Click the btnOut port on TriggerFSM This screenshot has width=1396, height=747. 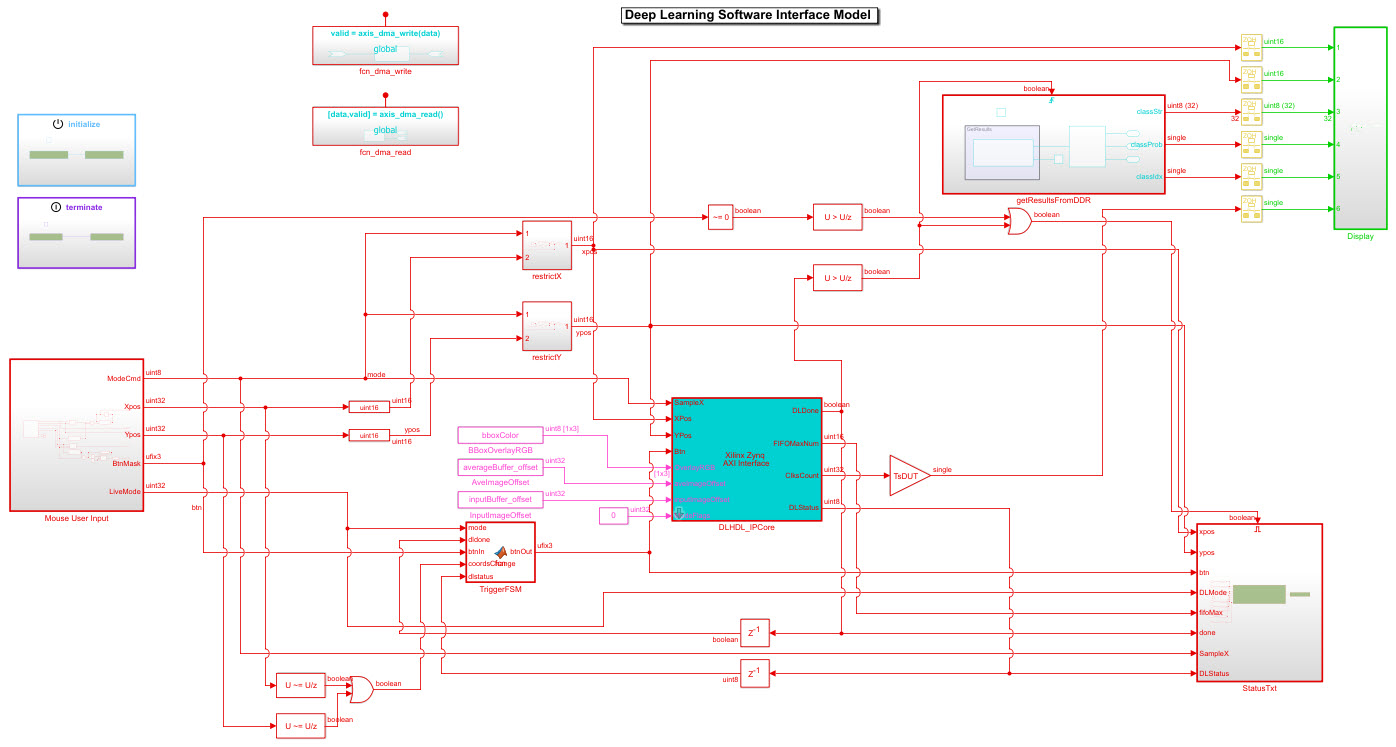click(521, 552)
